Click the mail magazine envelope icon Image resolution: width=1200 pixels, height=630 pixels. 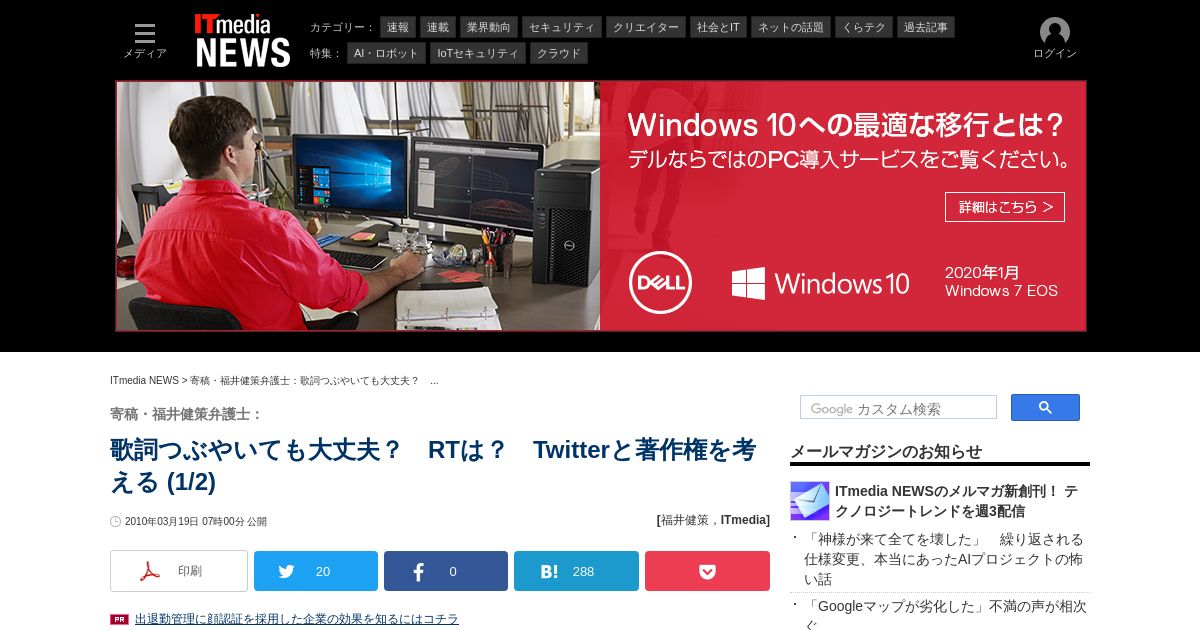(810, 501)
